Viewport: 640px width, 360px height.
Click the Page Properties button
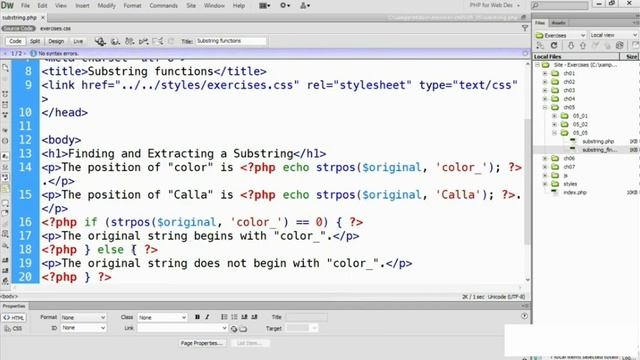(x=202, y=343)
